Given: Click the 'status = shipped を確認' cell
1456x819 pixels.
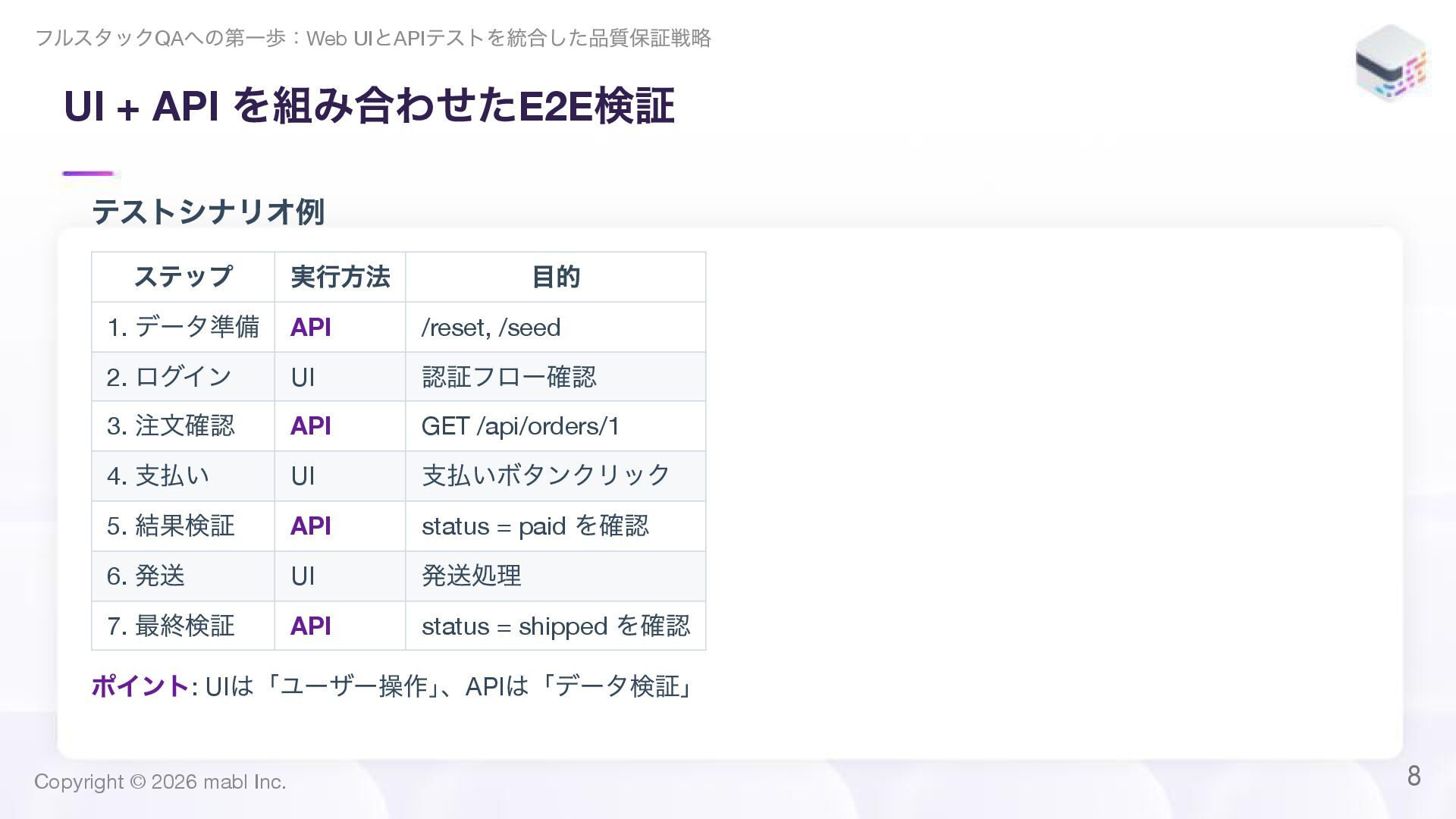Looking at the screenshot, I should pos(555,626).
